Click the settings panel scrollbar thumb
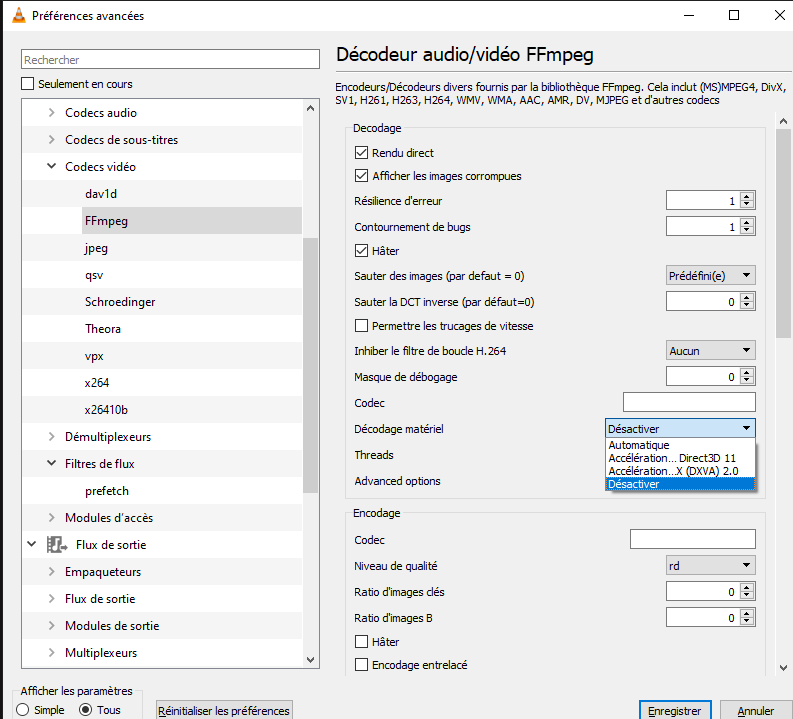The width and height of the screenshot is (793, 719). 783,233
